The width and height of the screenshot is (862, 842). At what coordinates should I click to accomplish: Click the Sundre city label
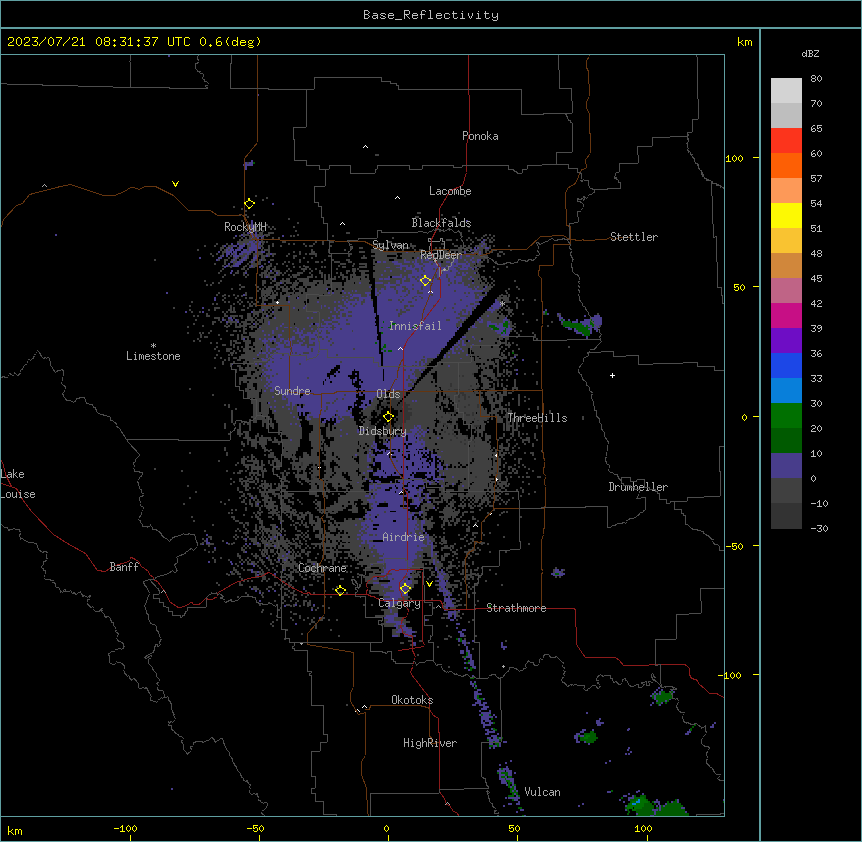[292, 391]
